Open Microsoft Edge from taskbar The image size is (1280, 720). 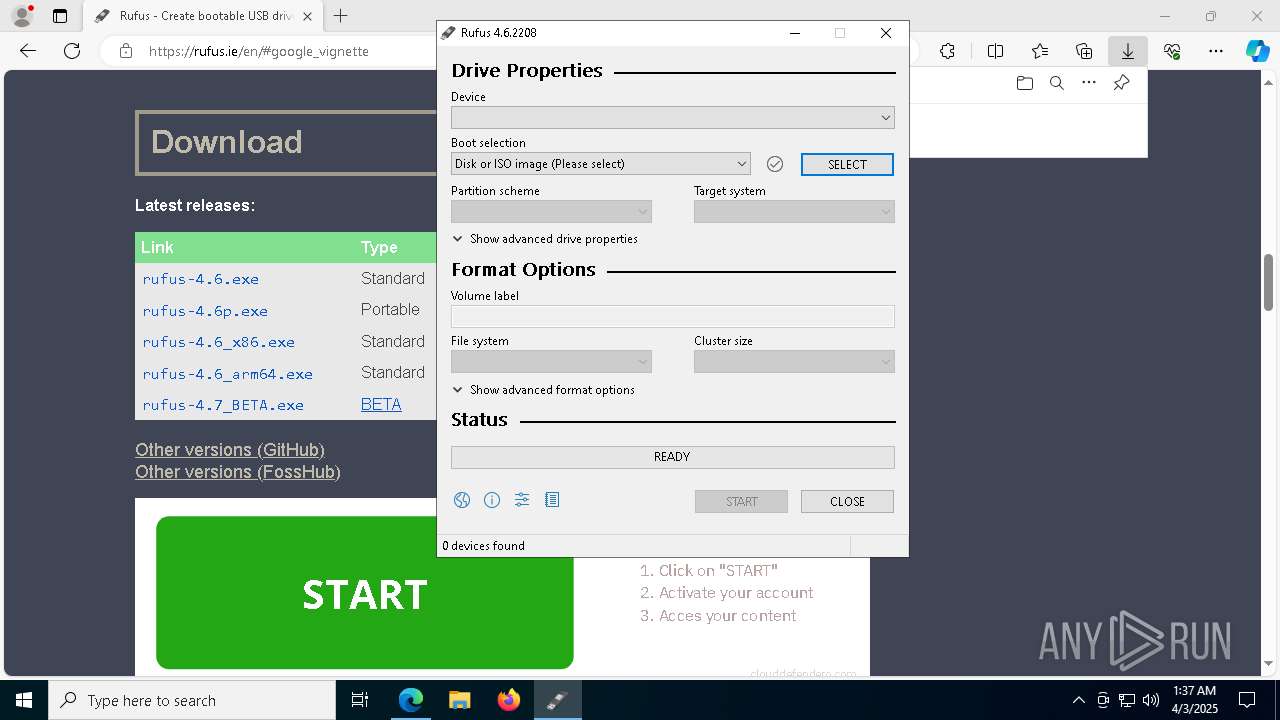pos(411,700)
